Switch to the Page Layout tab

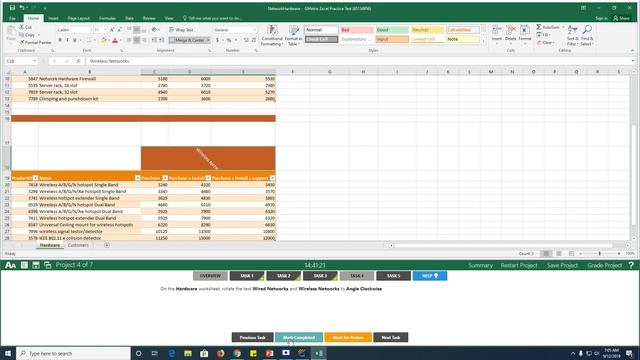coord(78,18)
